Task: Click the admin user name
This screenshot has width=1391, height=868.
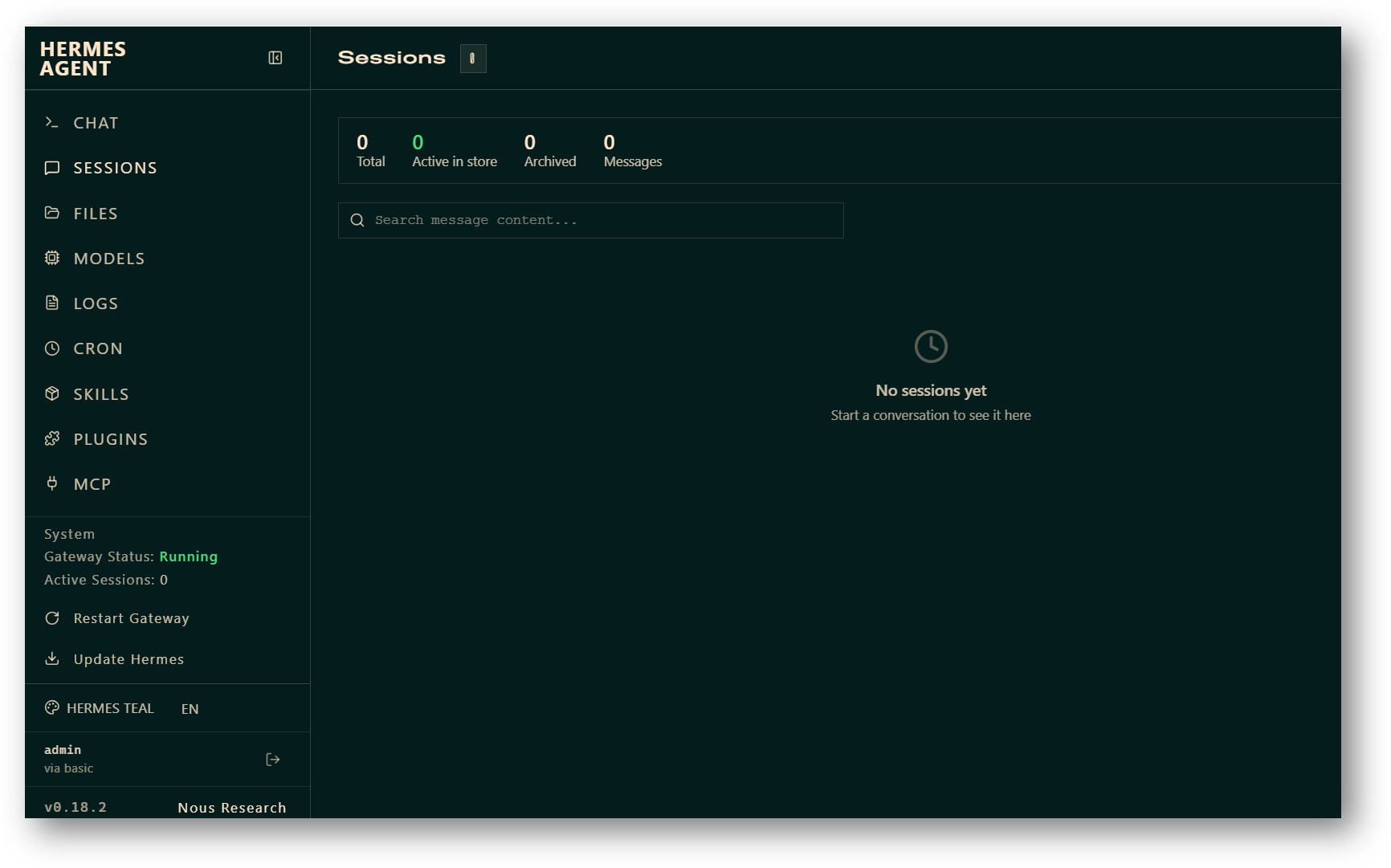Action: pyautogui.click(x=63, y=749)
